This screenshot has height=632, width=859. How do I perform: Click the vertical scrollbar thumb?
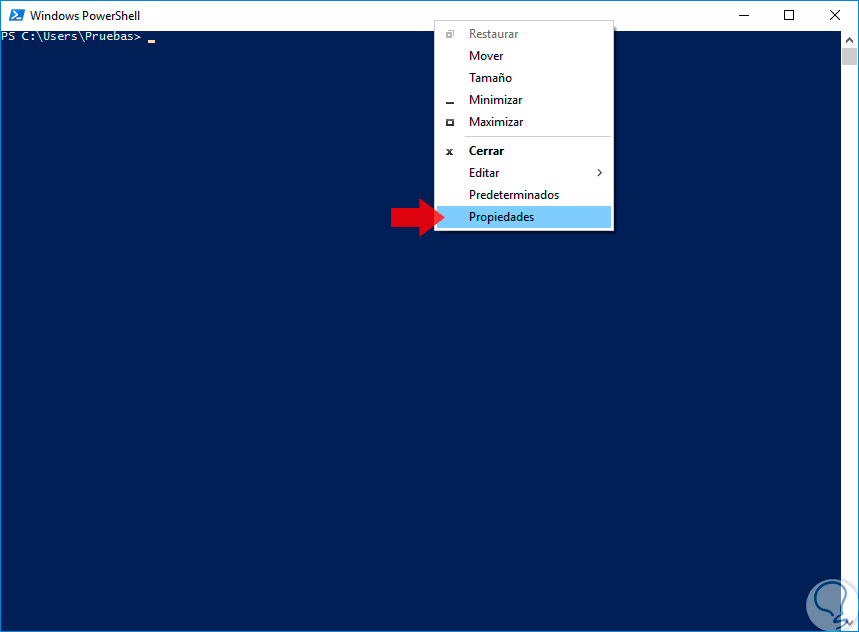point(849,56)
